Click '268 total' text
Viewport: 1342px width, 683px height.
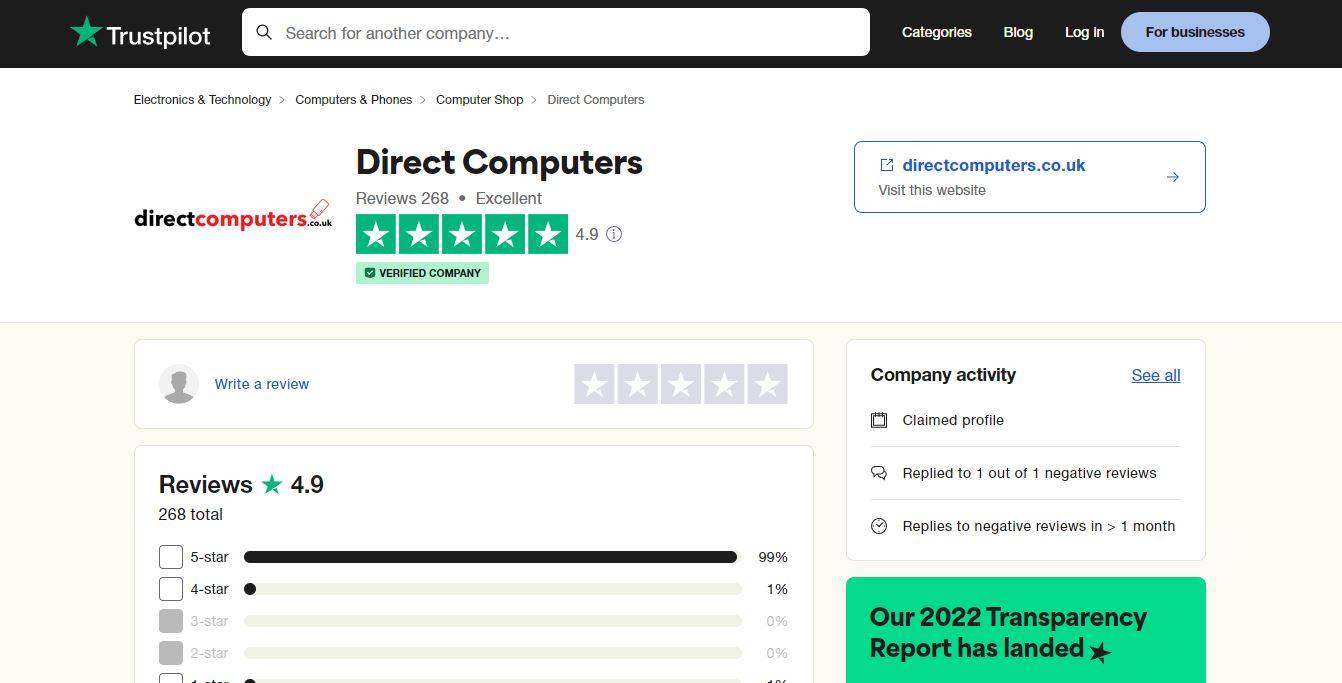tap(190, 515)
